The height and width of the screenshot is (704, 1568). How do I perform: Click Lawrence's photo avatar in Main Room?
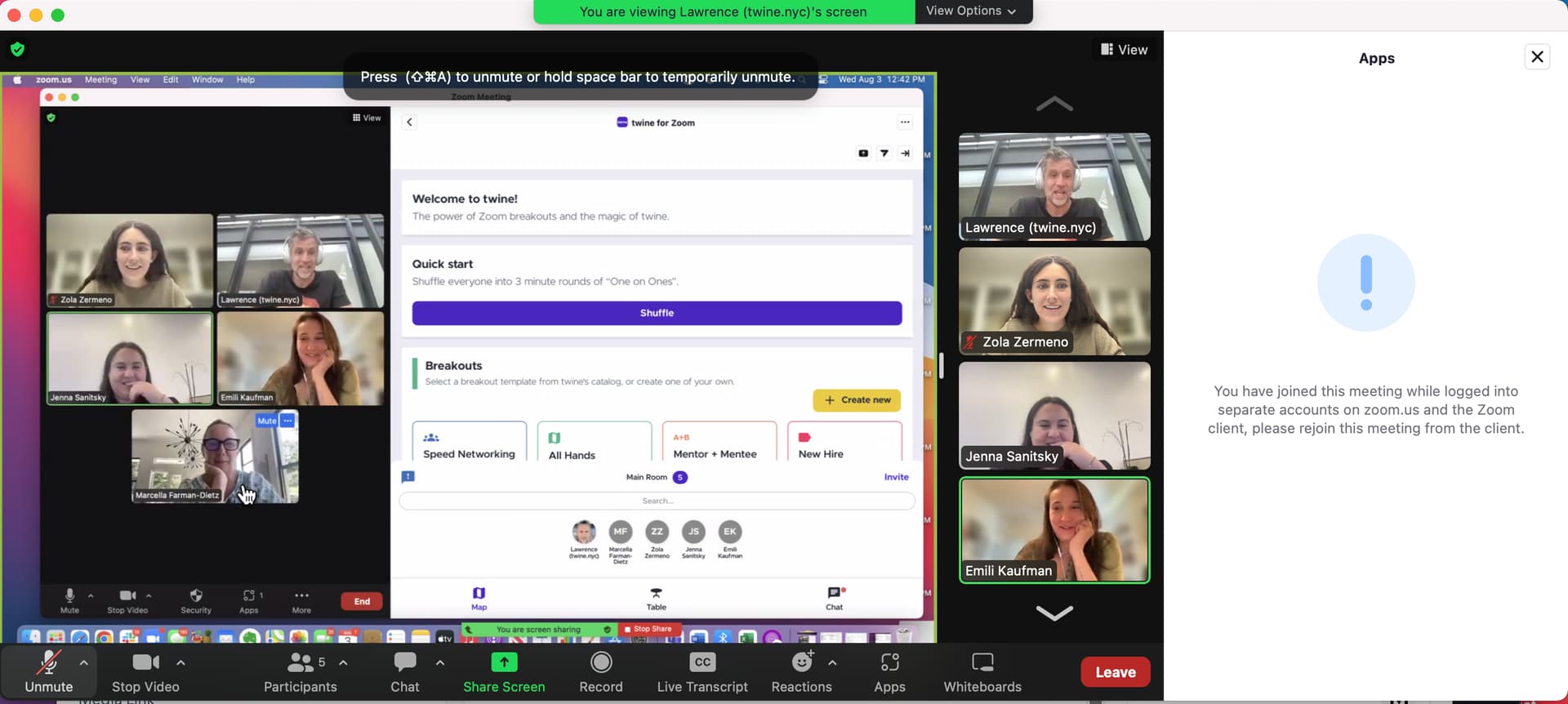(x=584, y=532)
